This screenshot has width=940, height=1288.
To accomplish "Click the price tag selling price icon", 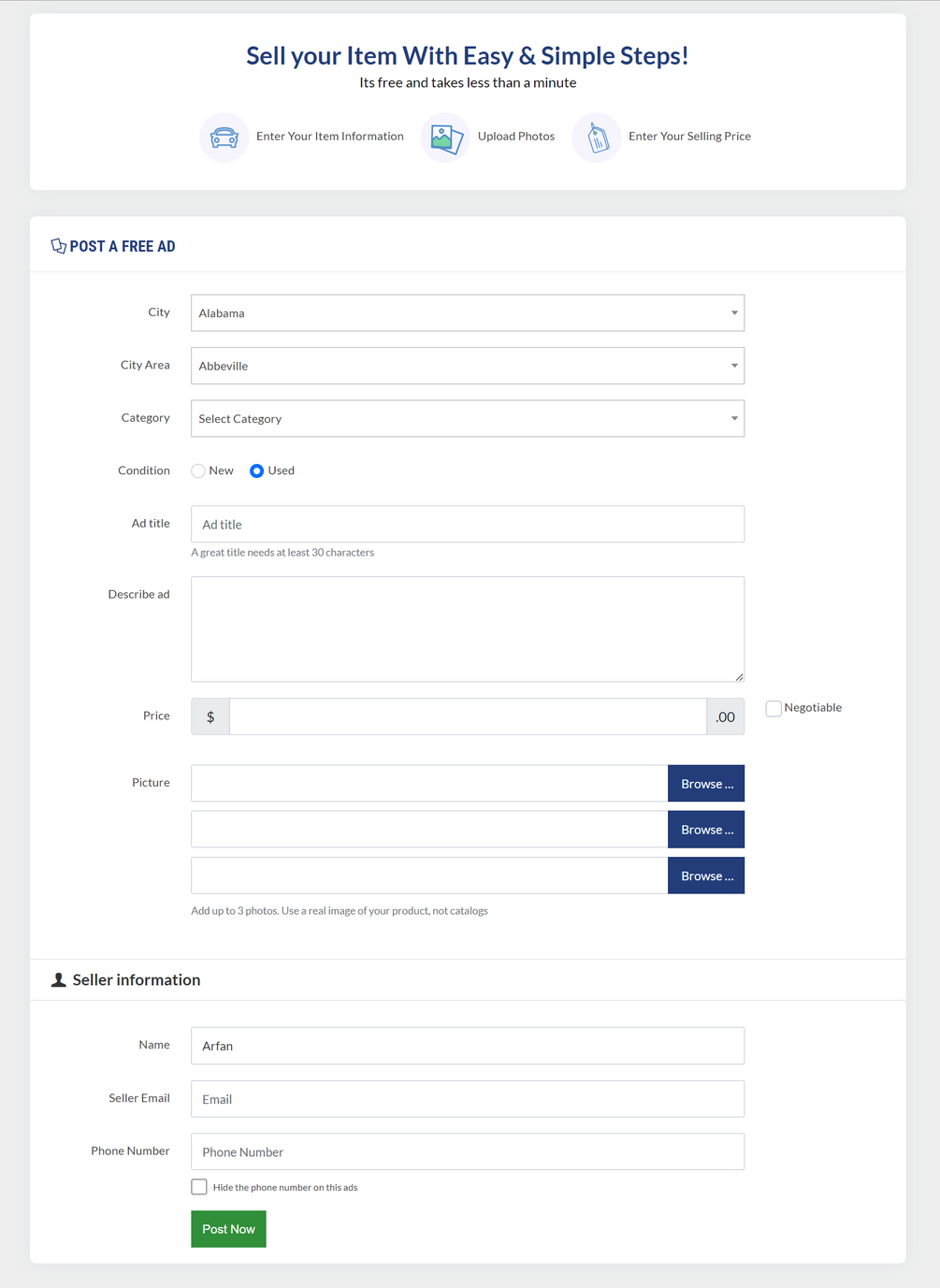I will 598,137.
